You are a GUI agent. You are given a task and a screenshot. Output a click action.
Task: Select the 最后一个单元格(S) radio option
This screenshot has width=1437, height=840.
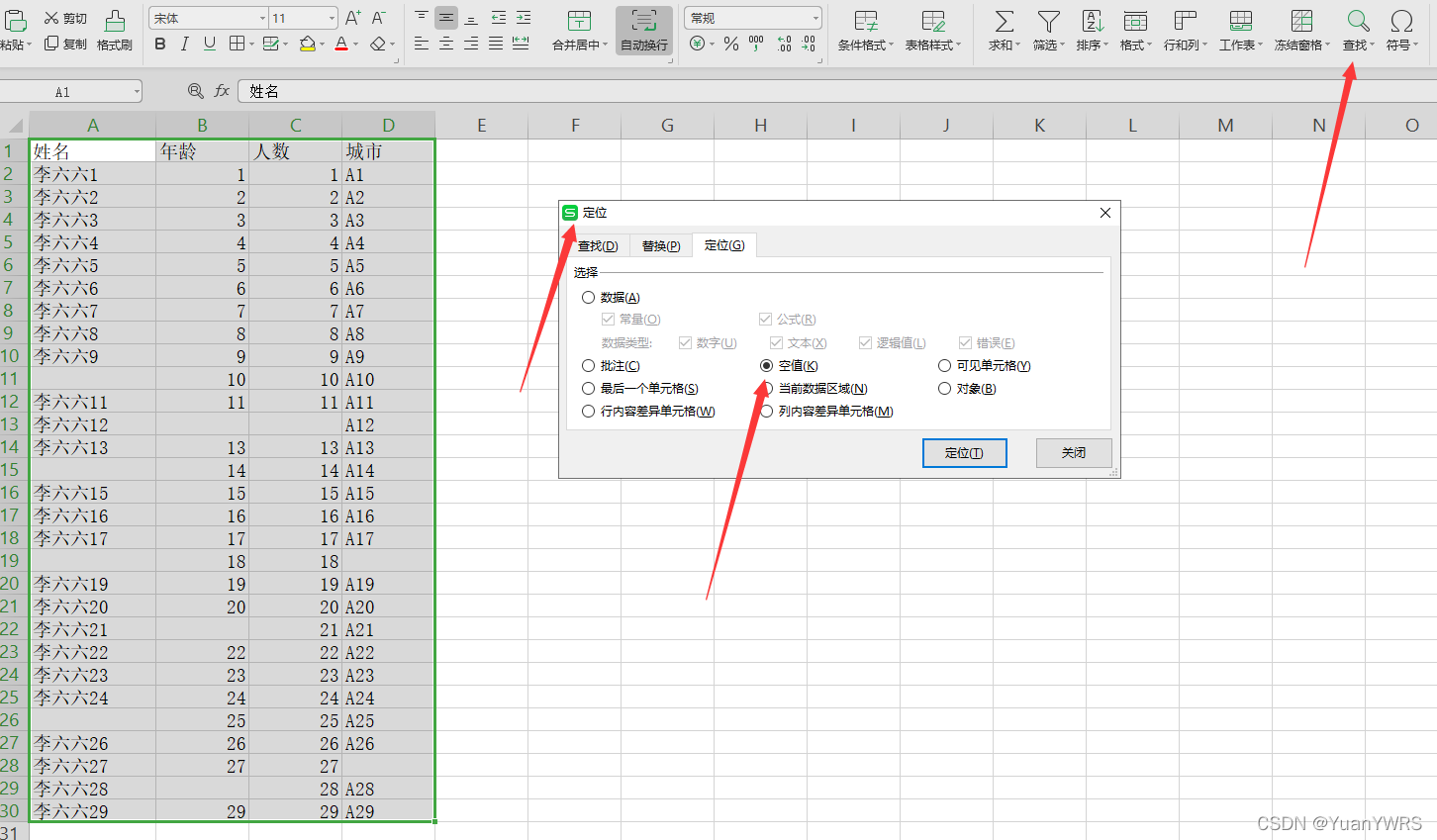coord(588,389)
